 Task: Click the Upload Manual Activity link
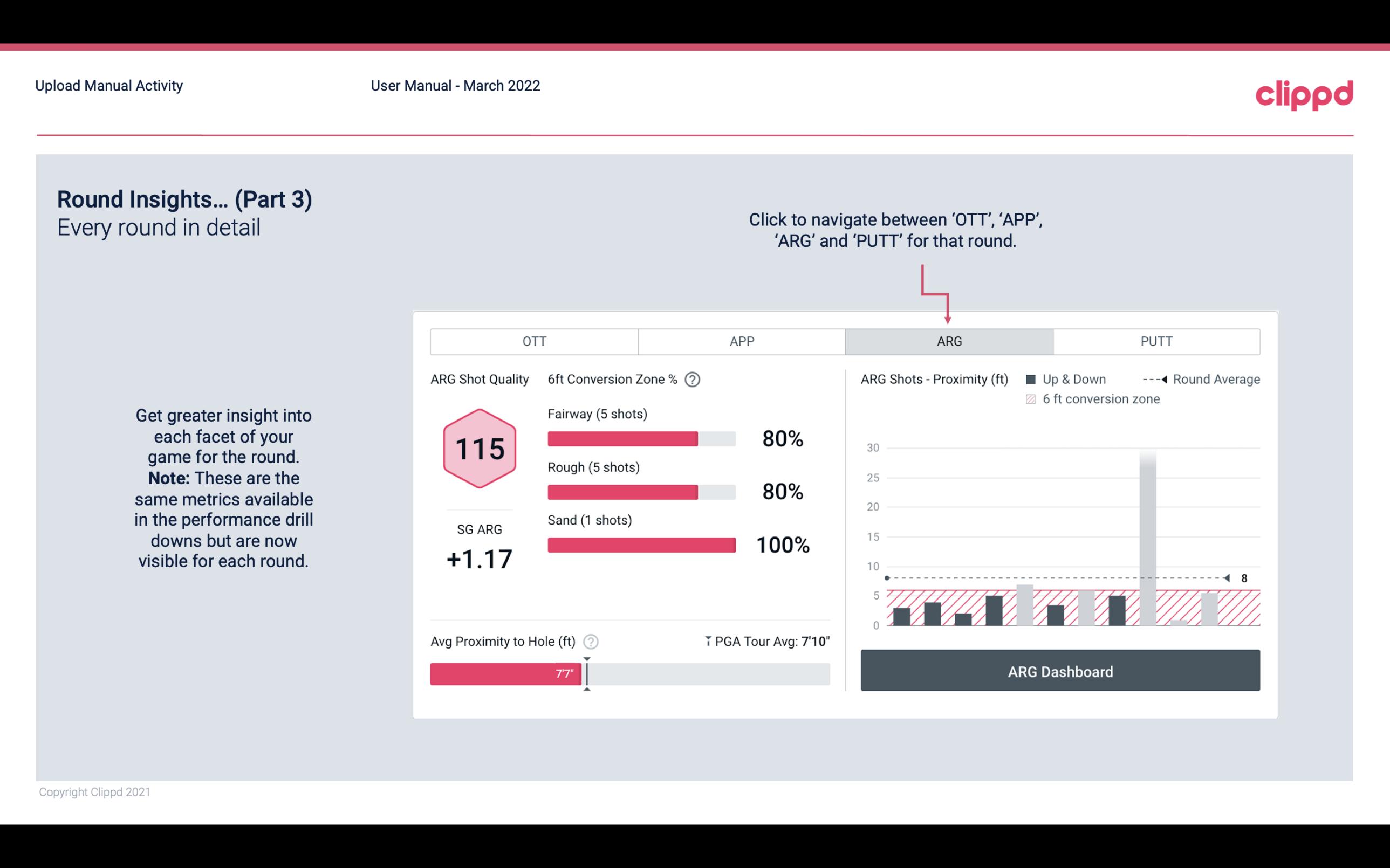point(109,85)
